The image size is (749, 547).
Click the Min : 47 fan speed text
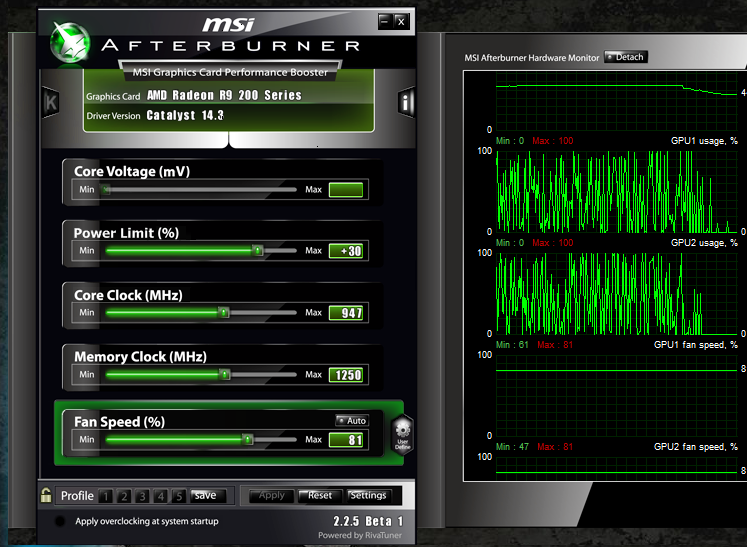click(512, 447)
